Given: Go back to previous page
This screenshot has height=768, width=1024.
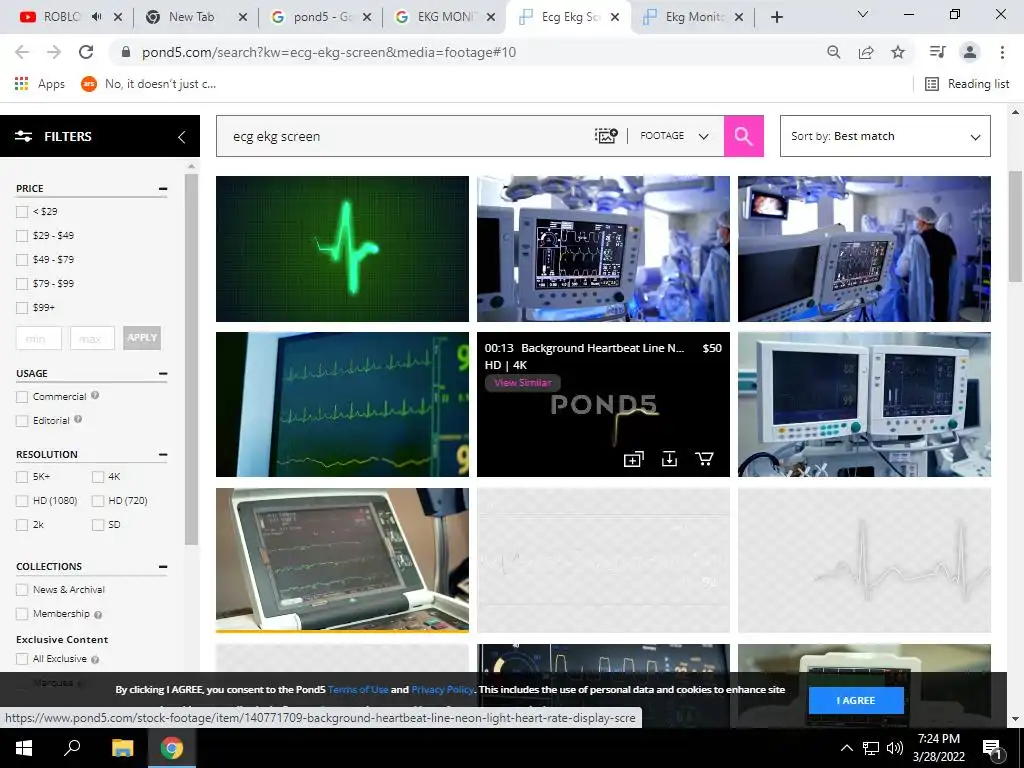Looking at the screenshot, I should [22, 52].
